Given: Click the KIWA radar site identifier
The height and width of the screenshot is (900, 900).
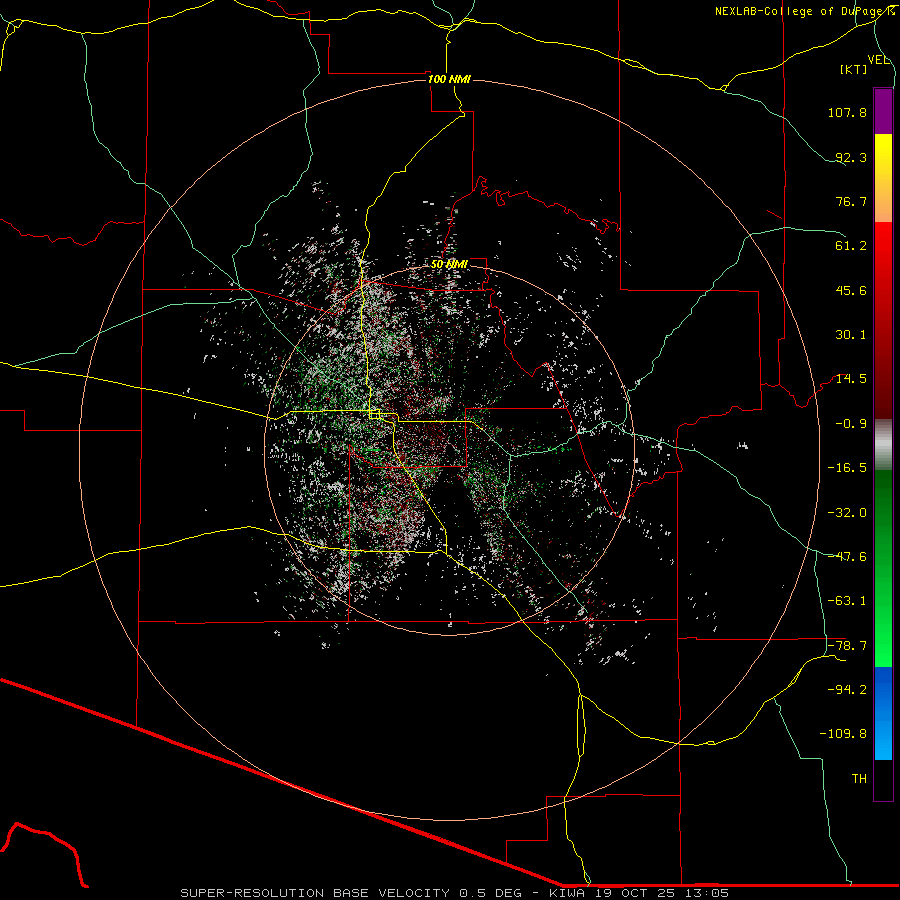Looking at the screenshot, I should (568, 893).
